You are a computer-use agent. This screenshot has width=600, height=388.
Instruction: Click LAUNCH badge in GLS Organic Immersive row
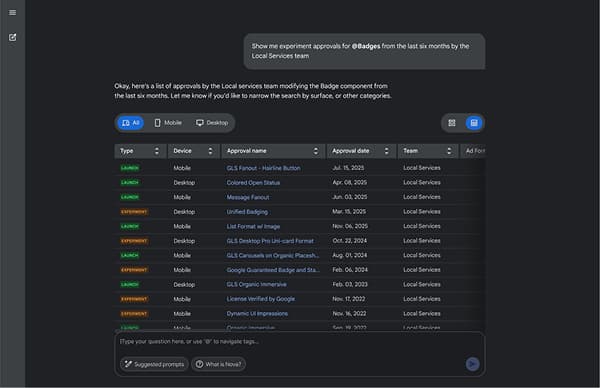coord(130,284)
